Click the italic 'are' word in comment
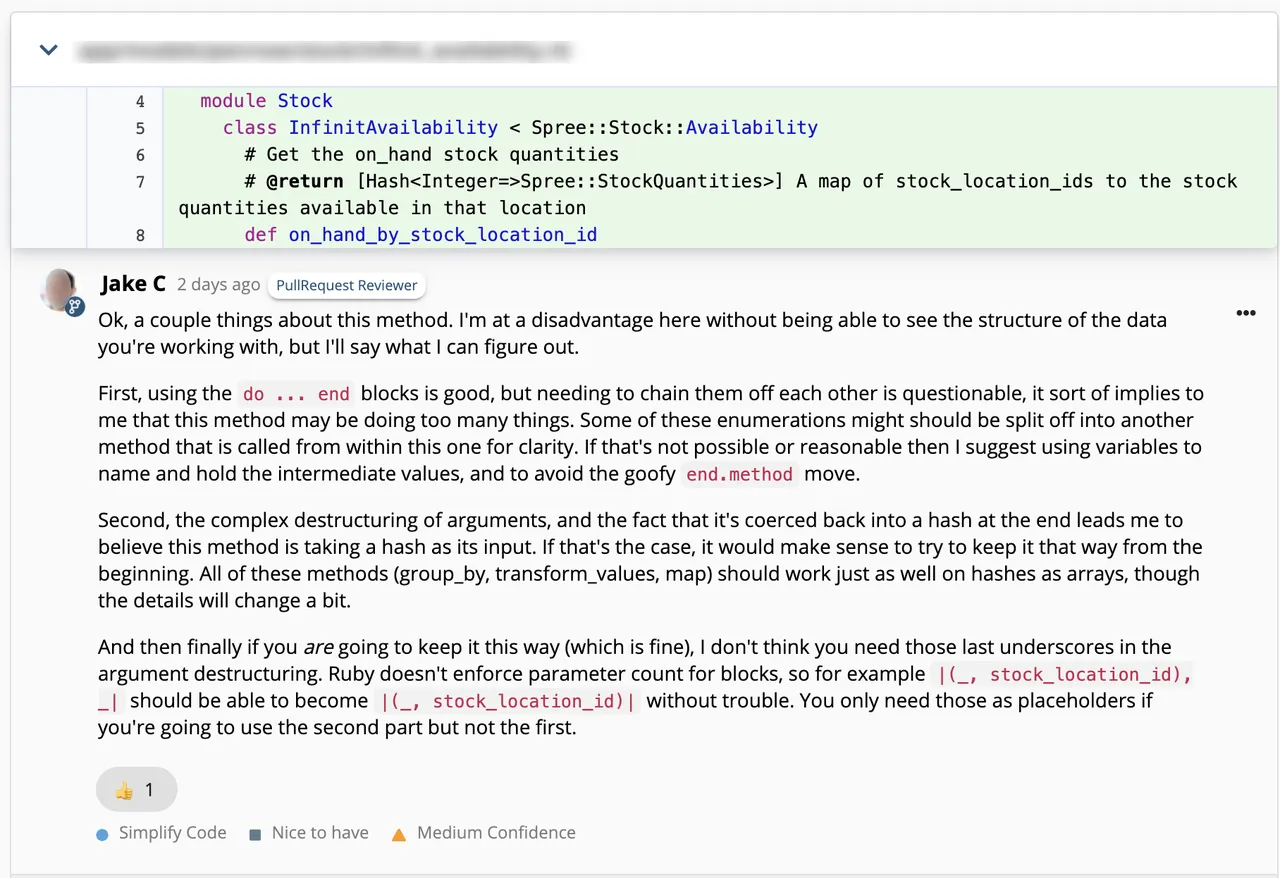 pyautogui.click(x=318, y=648)
